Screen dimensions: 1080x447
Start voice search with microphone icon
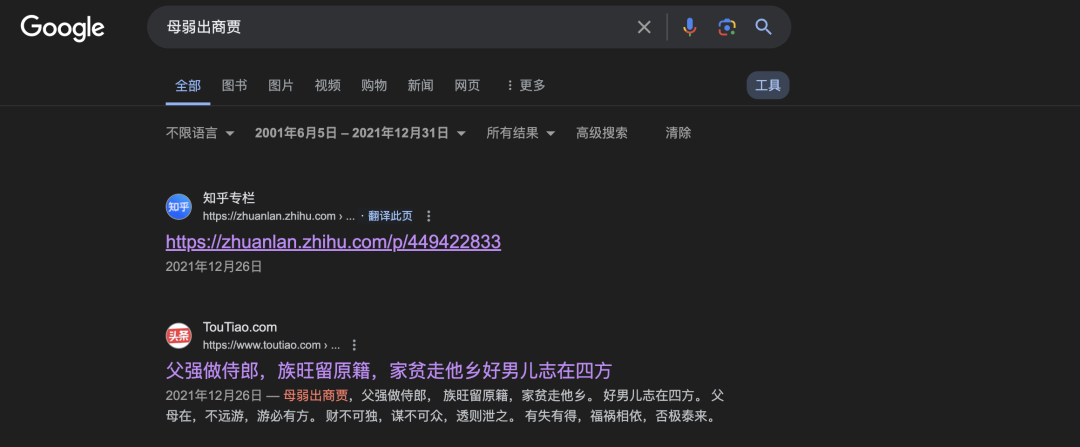pos(689,28)
